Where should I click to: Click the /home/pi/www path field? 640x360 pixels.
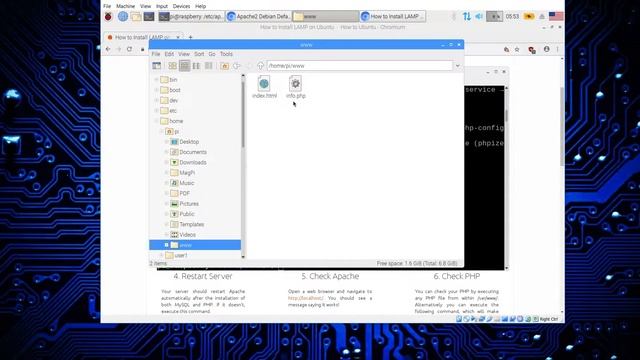[x=360, y=66]
